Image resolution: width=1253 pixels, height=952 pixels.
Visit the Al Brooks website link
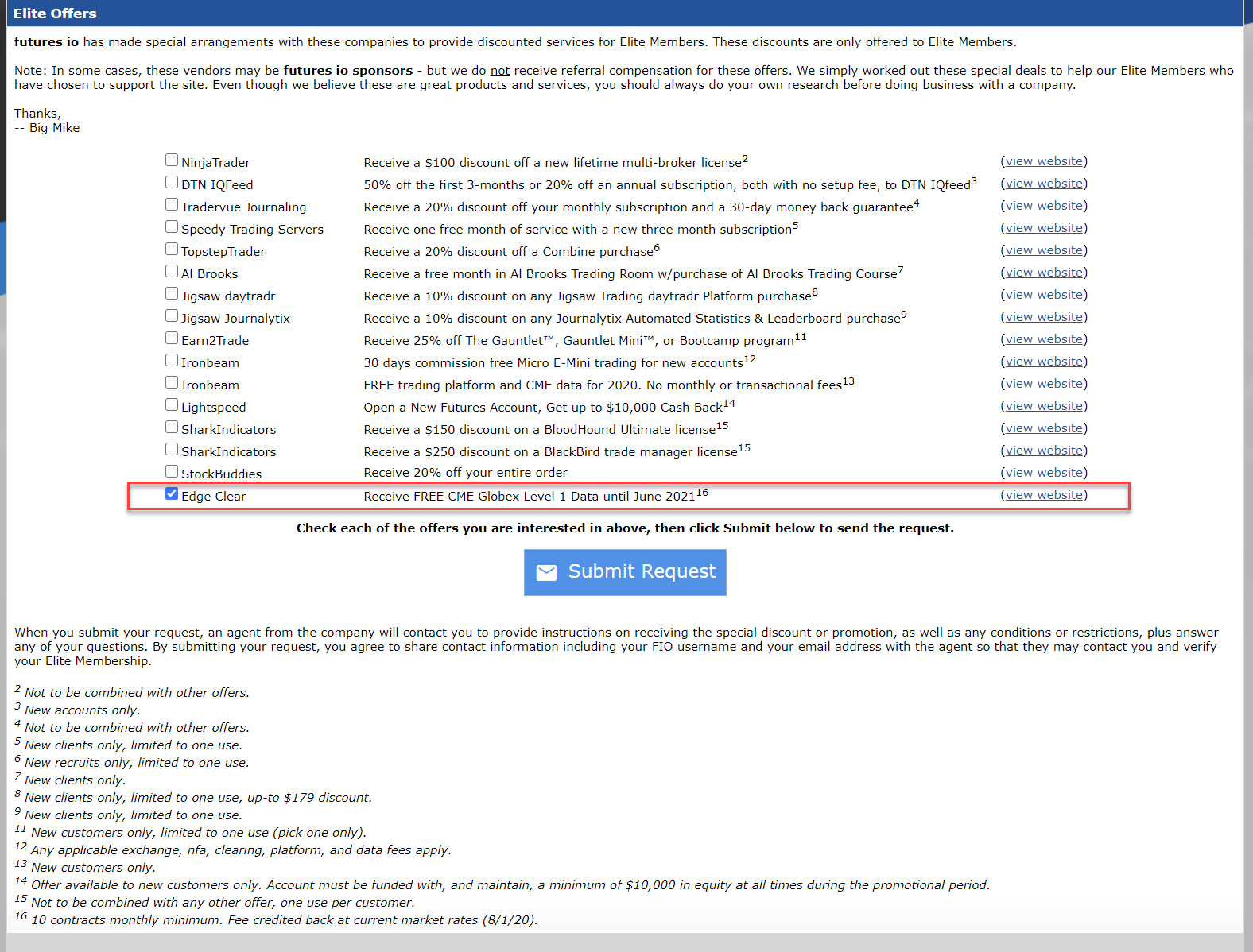click(x=1044, y=273)
